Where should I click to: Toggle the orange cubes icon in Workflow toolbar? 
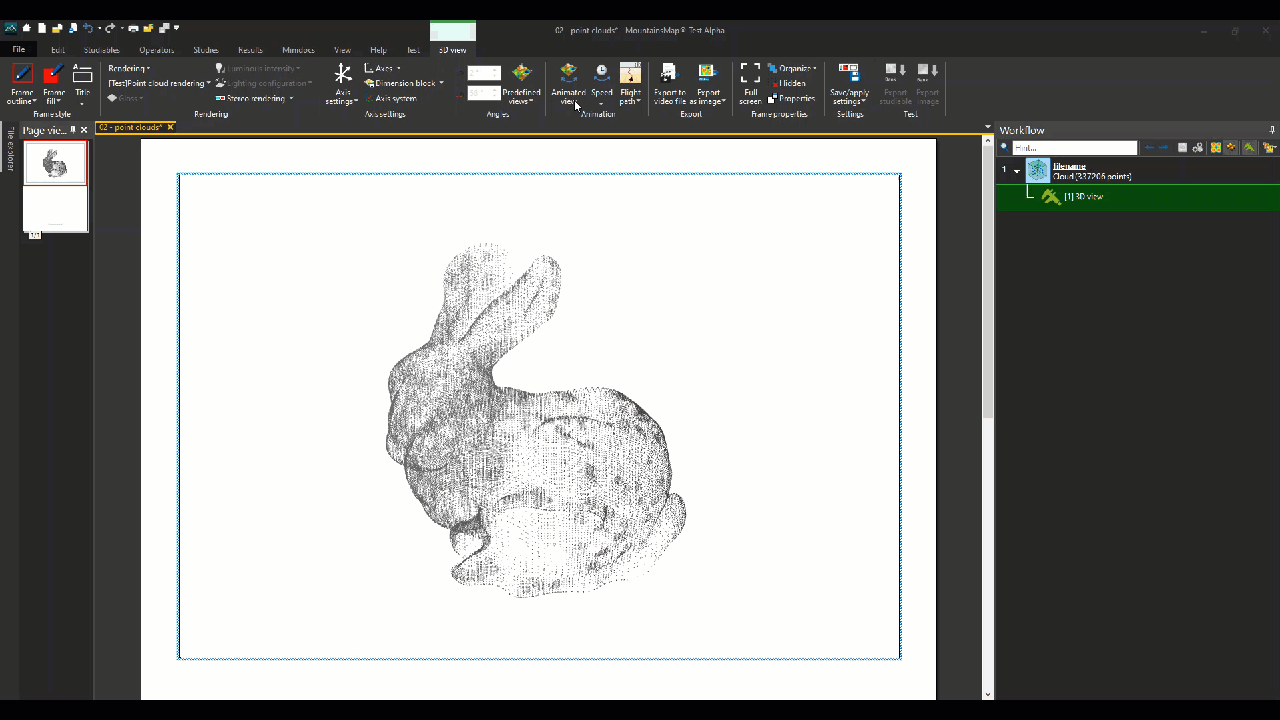(x=1232, y=147)
